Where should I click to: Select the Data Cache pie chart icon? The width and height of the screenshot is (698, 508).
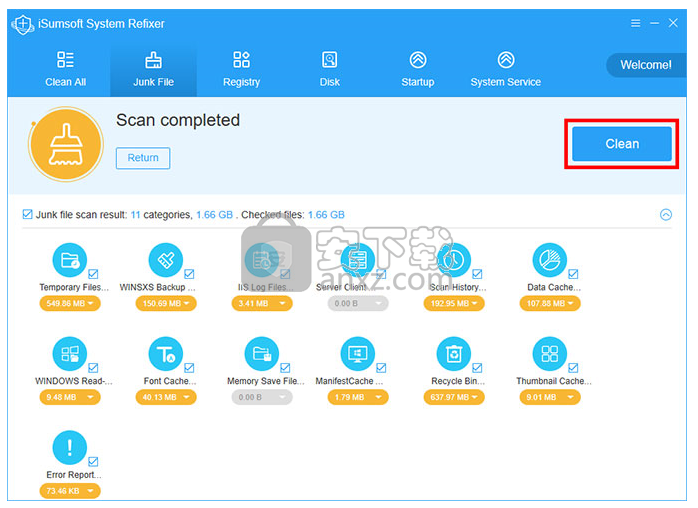point(550,260)
